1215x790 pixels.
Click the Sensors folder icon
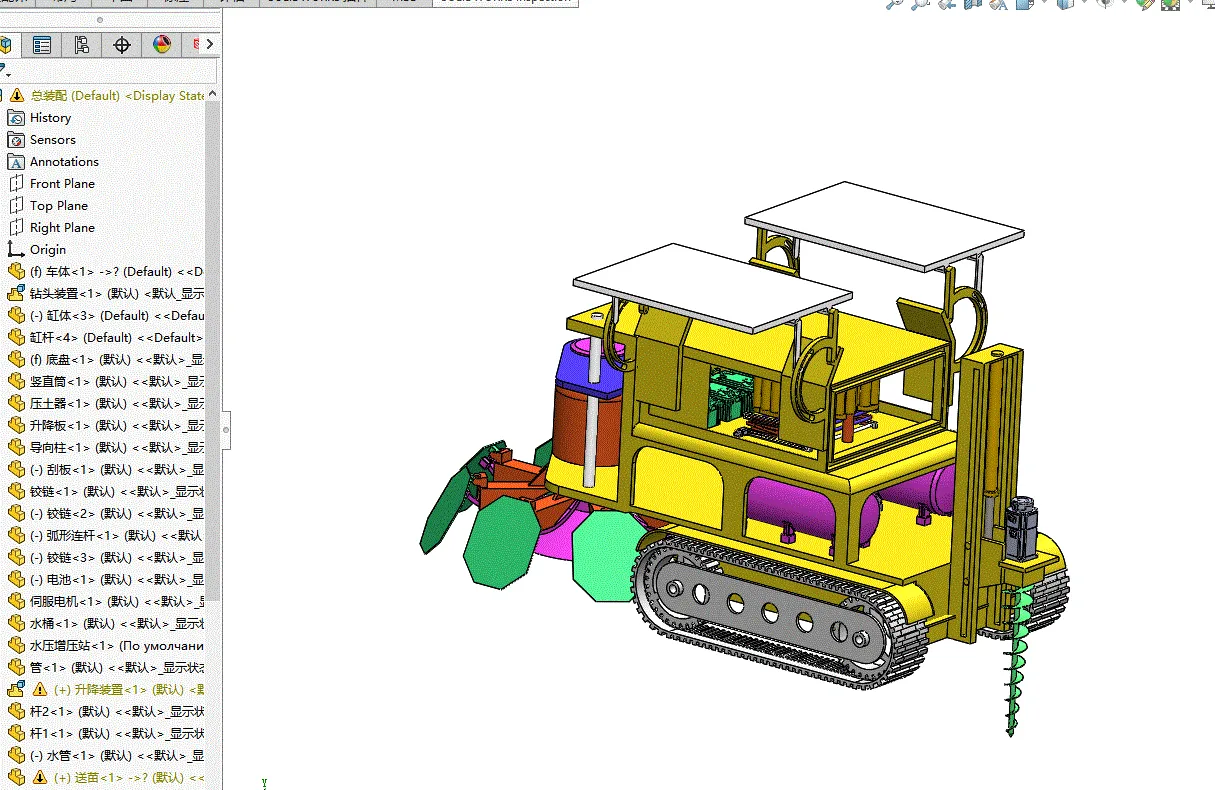(15, 140)
